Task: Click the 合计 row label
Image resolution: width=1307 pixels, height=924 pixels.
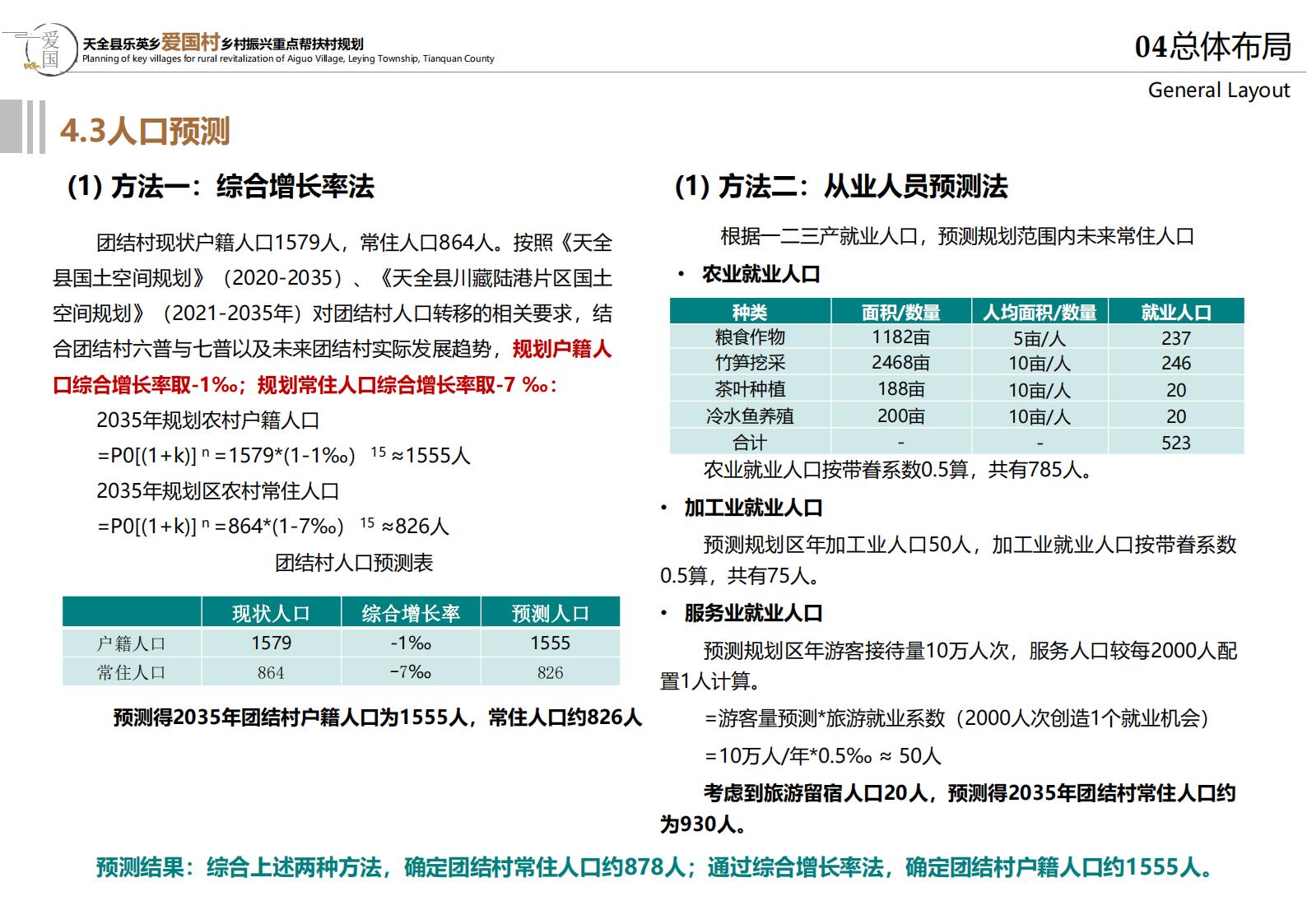Action: [x=750, y=443]
